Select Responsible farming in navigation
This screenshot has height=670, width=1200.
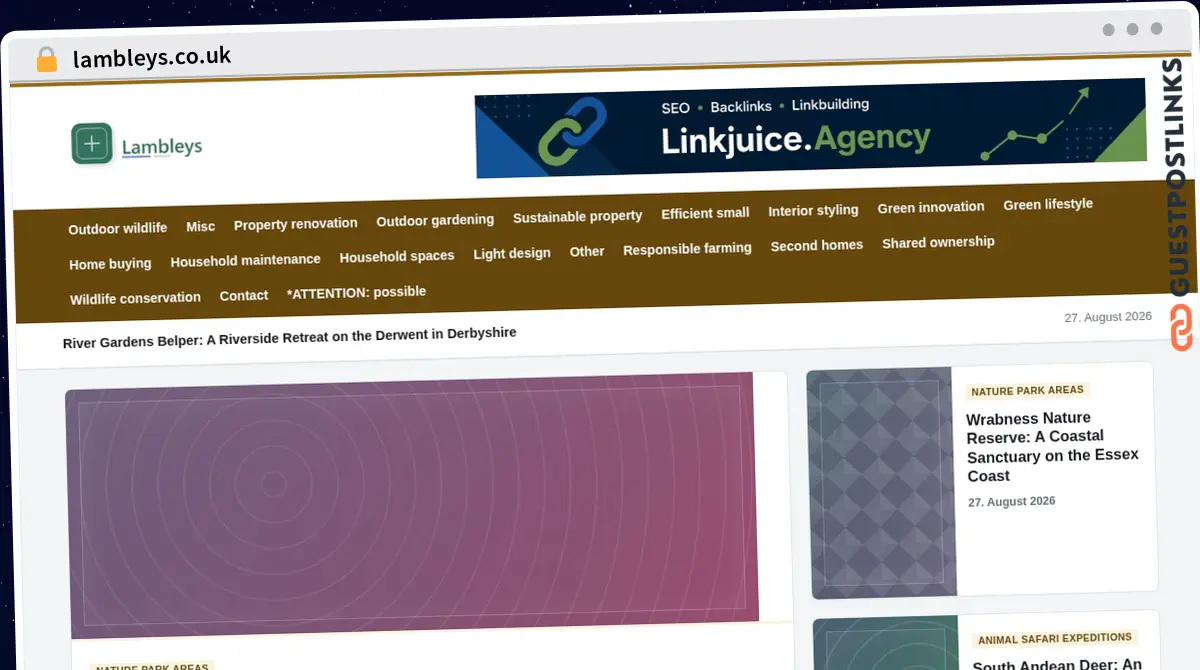[x=687, y=249]
